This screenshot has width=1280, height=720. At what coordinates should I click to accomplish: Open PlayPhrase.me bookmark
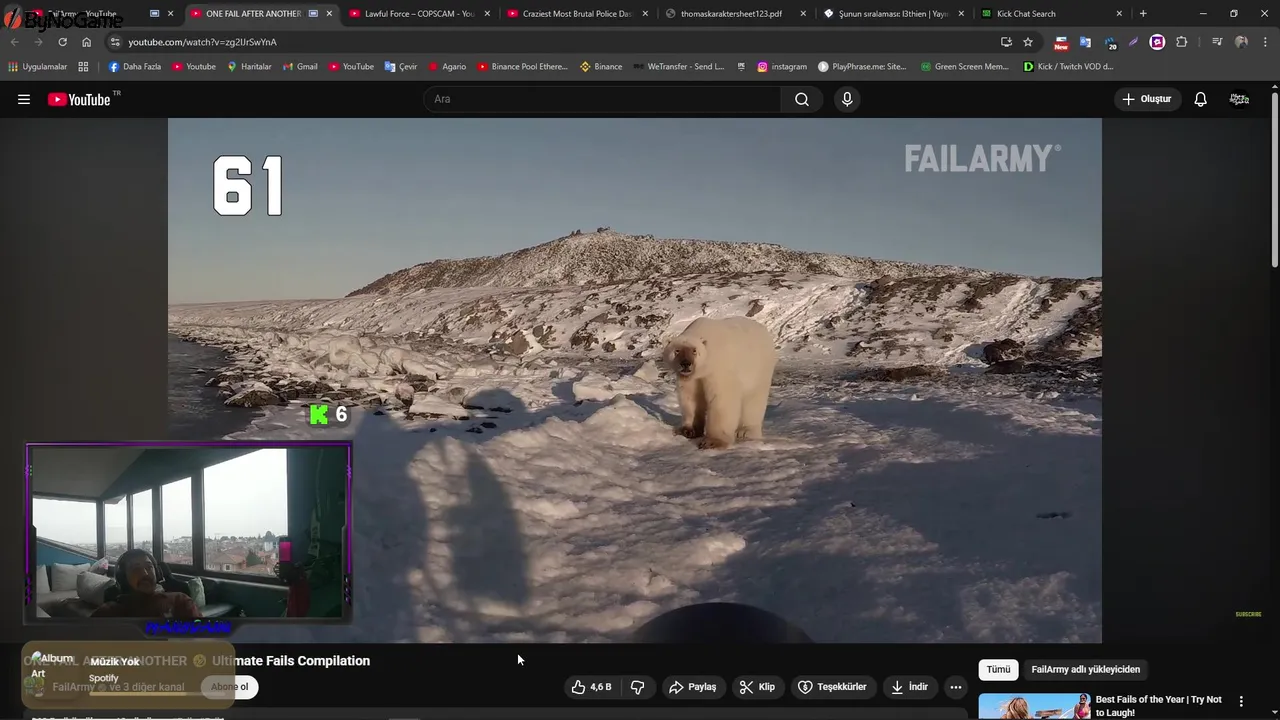click(x=862, y=66)
